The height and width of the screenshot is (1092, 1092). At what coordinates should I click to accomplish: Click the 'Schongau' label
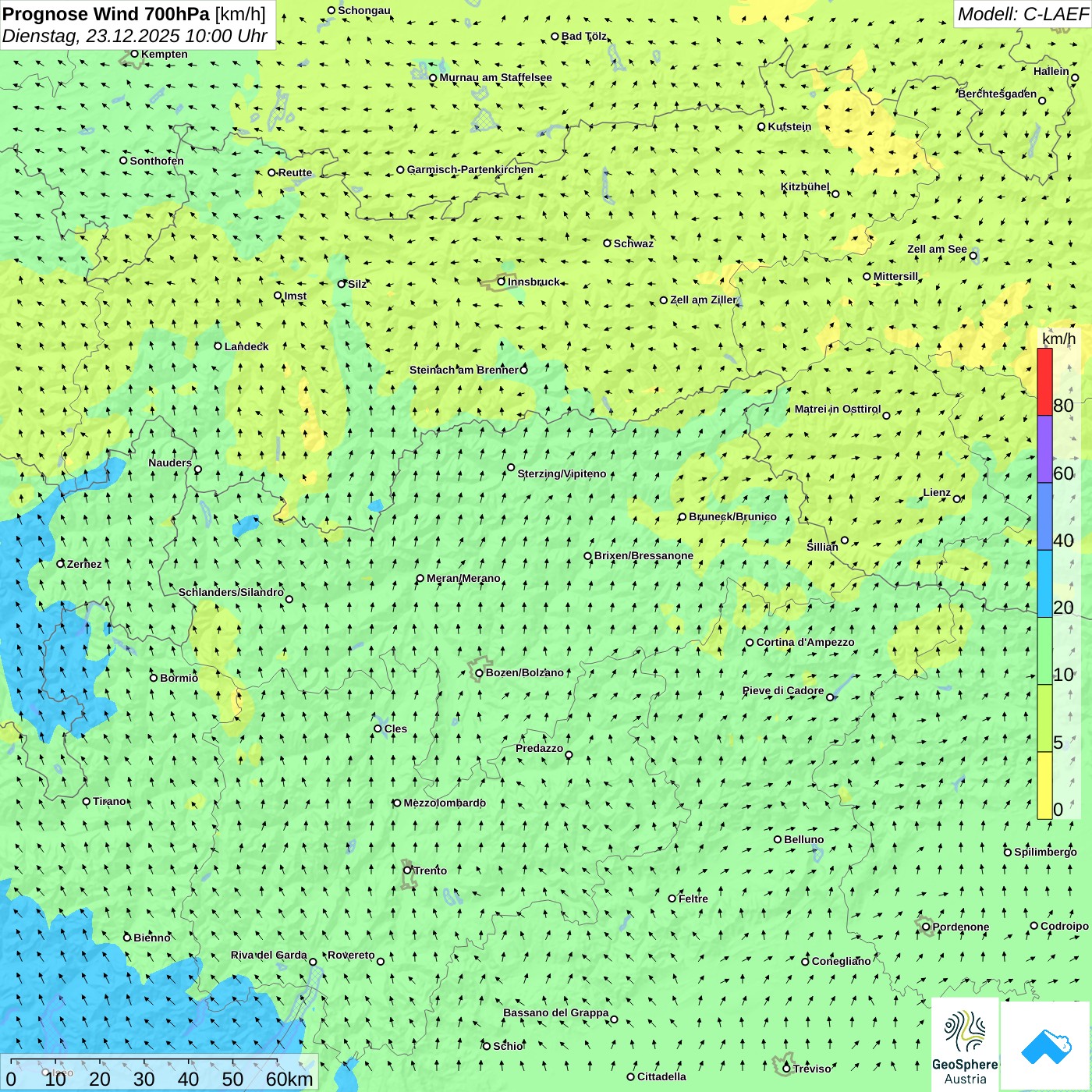tap(364, 10)
